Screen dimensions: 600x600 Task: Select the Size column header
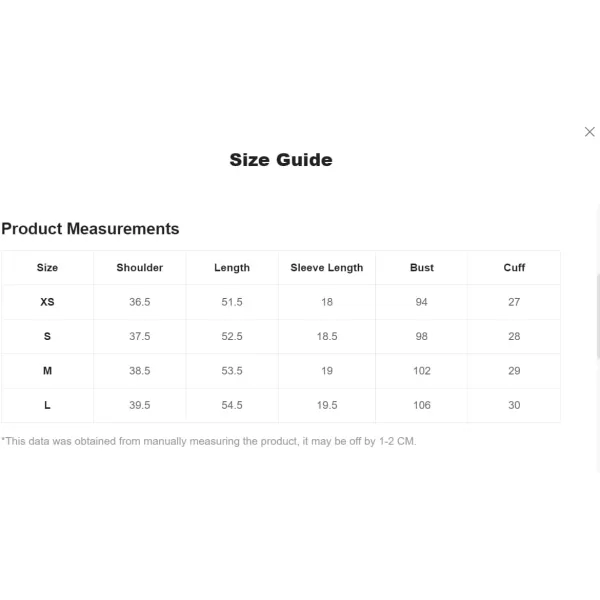point(47,268)
